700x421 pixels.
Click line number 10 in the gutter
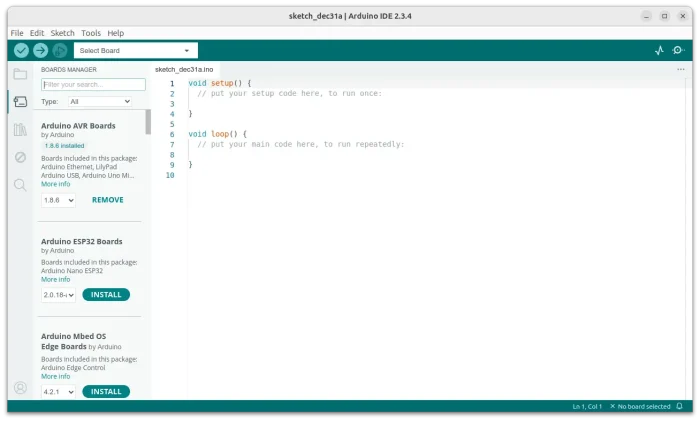(170, 175)
